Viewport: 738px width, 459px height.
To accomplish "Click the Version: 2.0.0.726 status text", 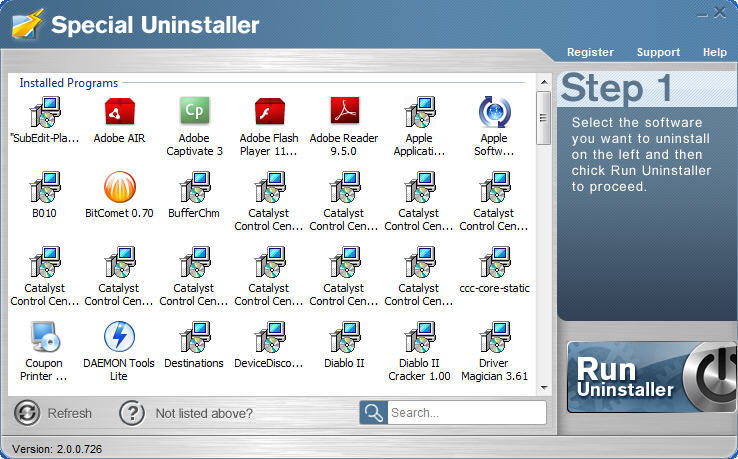I will pos(57,449).
